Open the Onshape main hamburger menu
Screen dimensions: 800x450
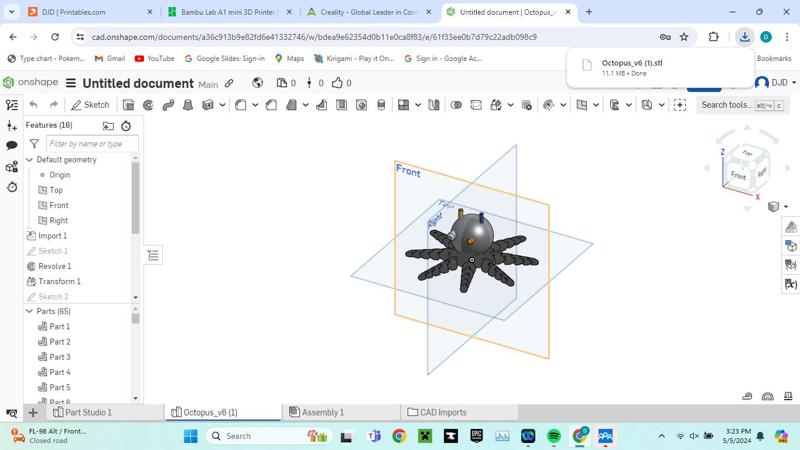[71, 83]
